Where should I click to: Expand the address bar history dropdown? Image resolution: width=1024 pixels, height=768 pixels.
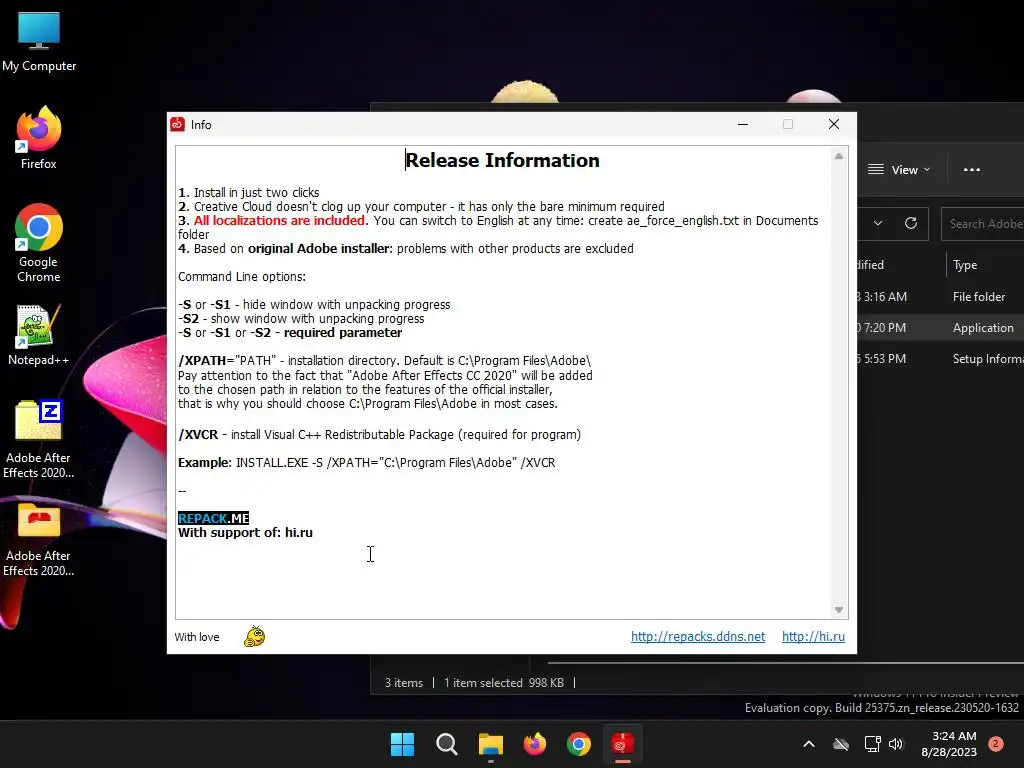click(x=878, y=223)
